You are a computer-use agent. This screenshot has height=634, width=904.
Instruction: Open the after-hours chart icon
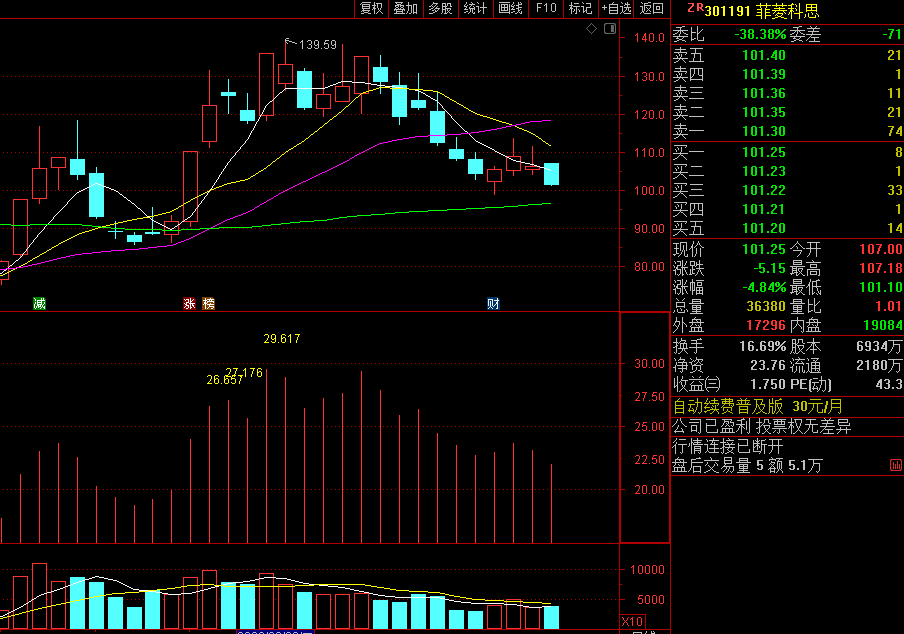[x=896, y=465]
